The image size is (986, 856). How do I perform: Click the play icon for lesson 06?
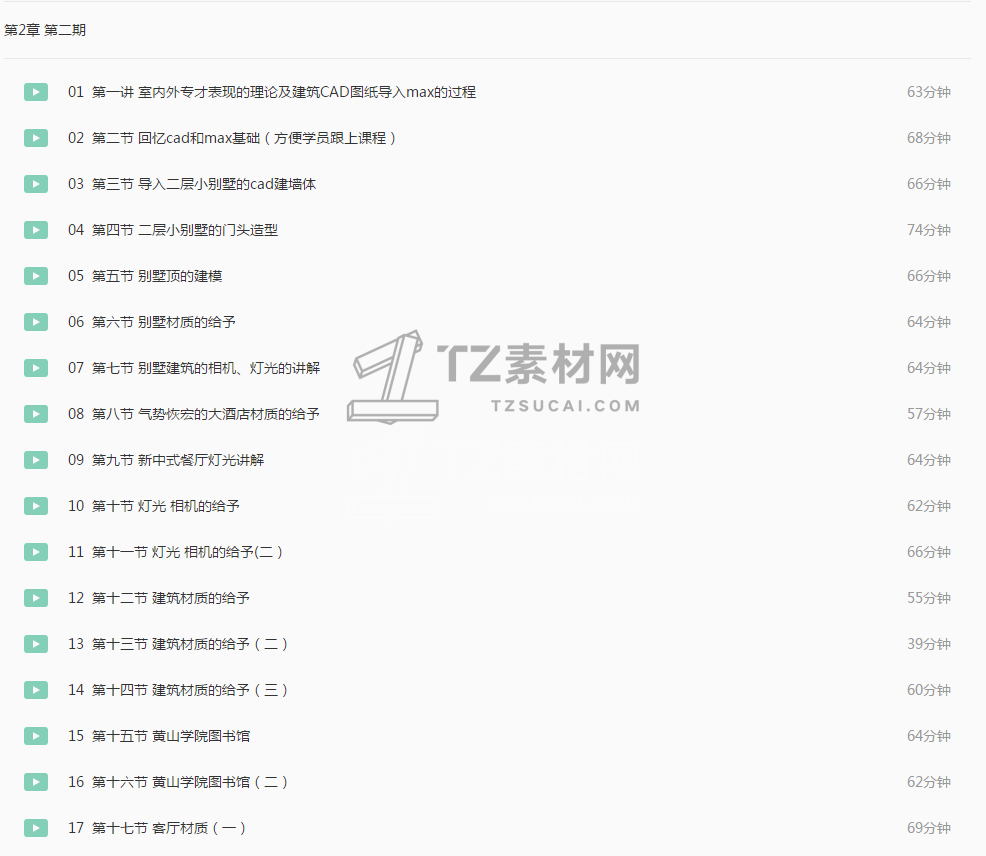click(x=36, y=321)
